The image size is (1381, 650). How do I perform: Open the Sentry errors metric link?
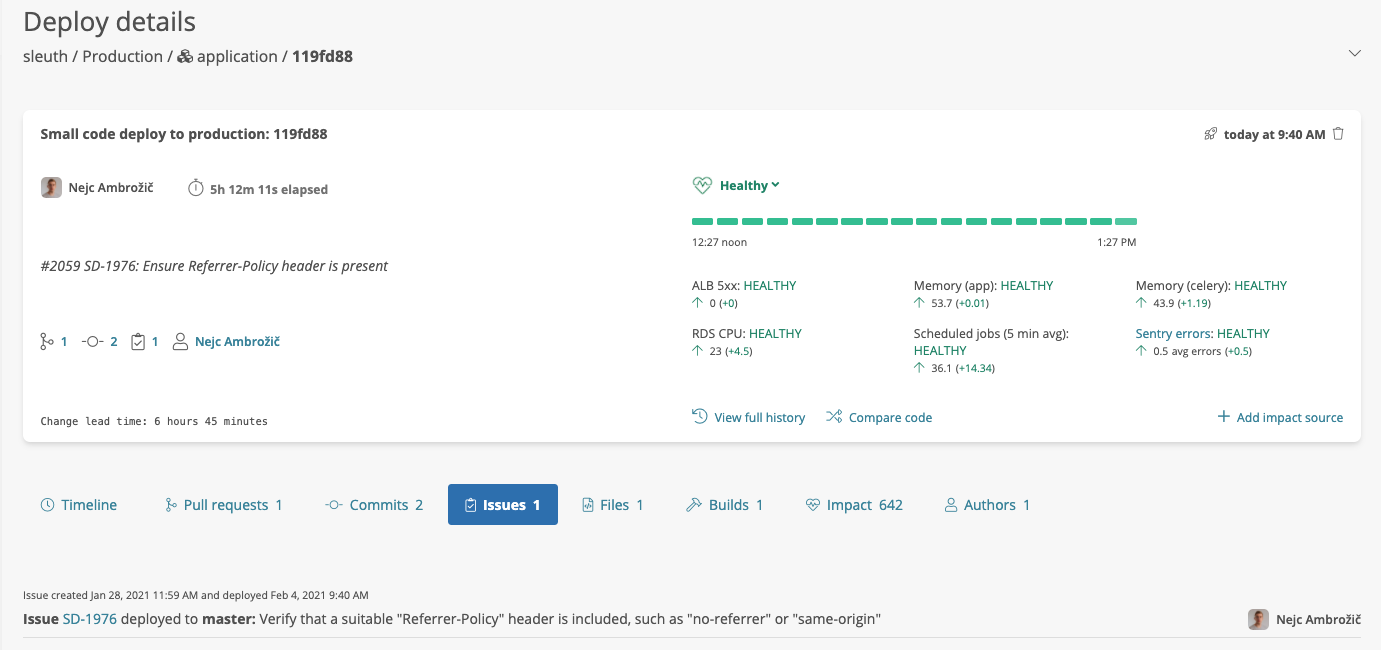point(1174,333)
